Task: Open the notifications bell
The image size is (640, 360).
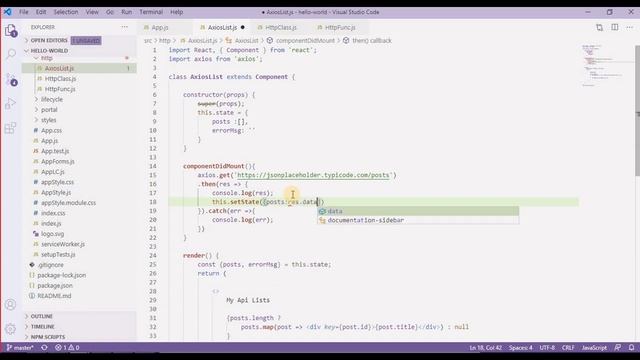Action: 631,348
